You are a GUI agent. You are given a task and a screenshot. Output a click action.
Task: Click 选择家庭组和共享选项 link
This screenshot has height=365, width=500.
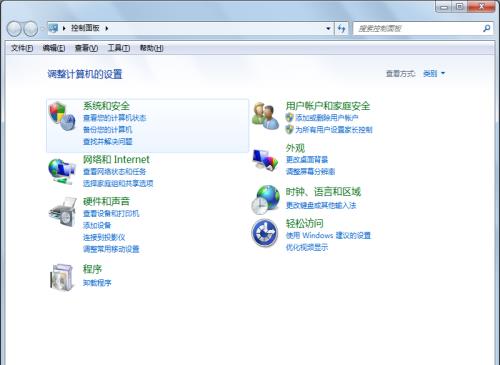(118, 184)
